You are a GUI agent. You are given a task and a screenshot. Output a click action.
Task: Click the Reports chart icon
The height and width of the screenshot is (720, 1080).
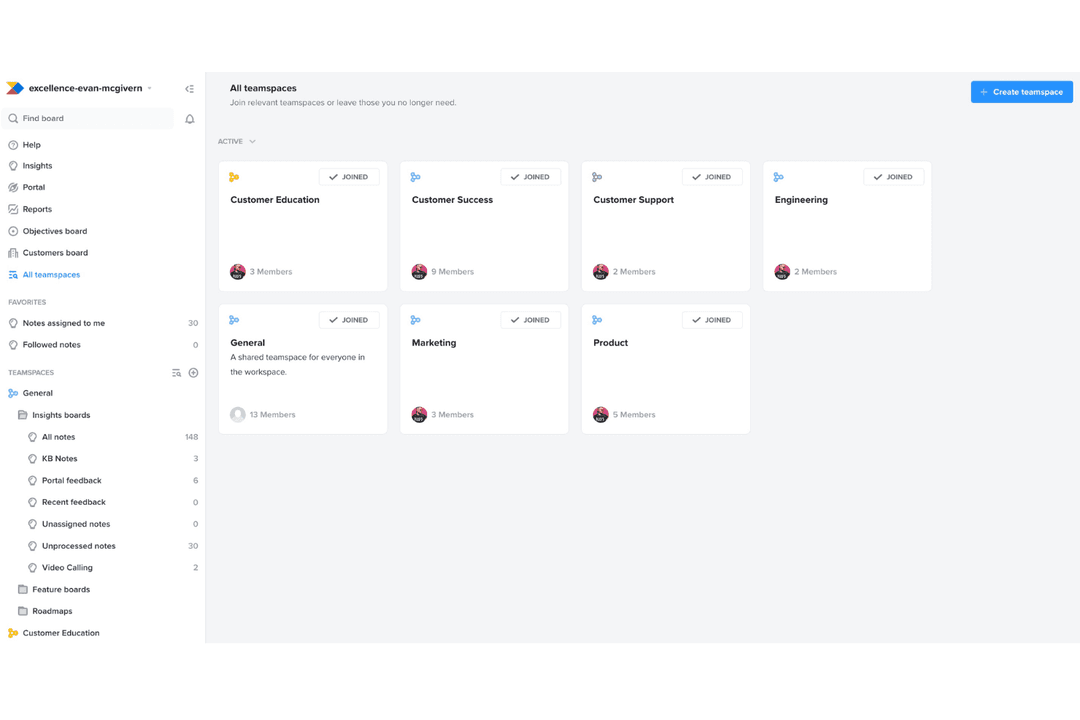point(13,209)
